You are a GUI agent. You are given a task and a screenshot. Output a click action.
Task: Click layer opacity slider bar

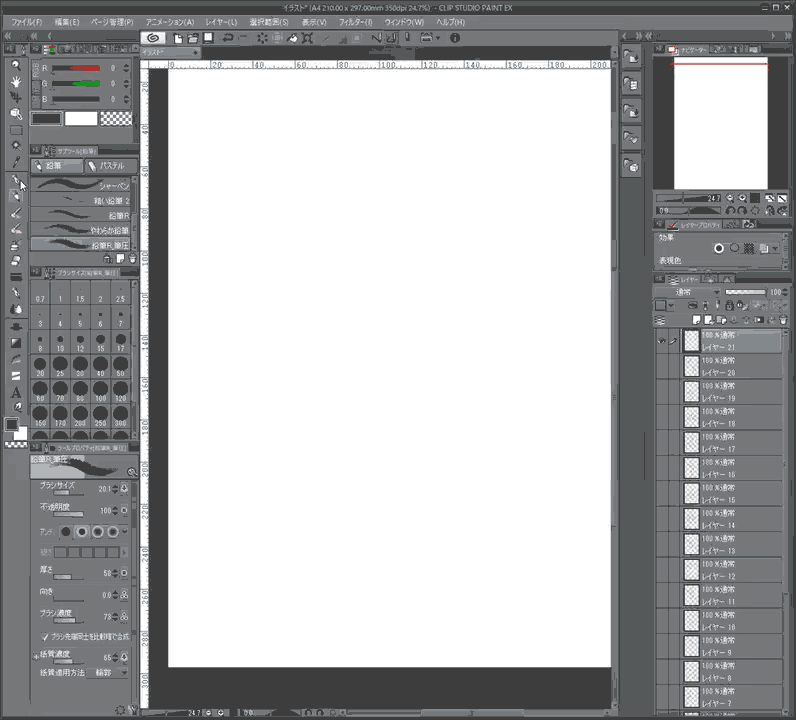pos(745,292)
